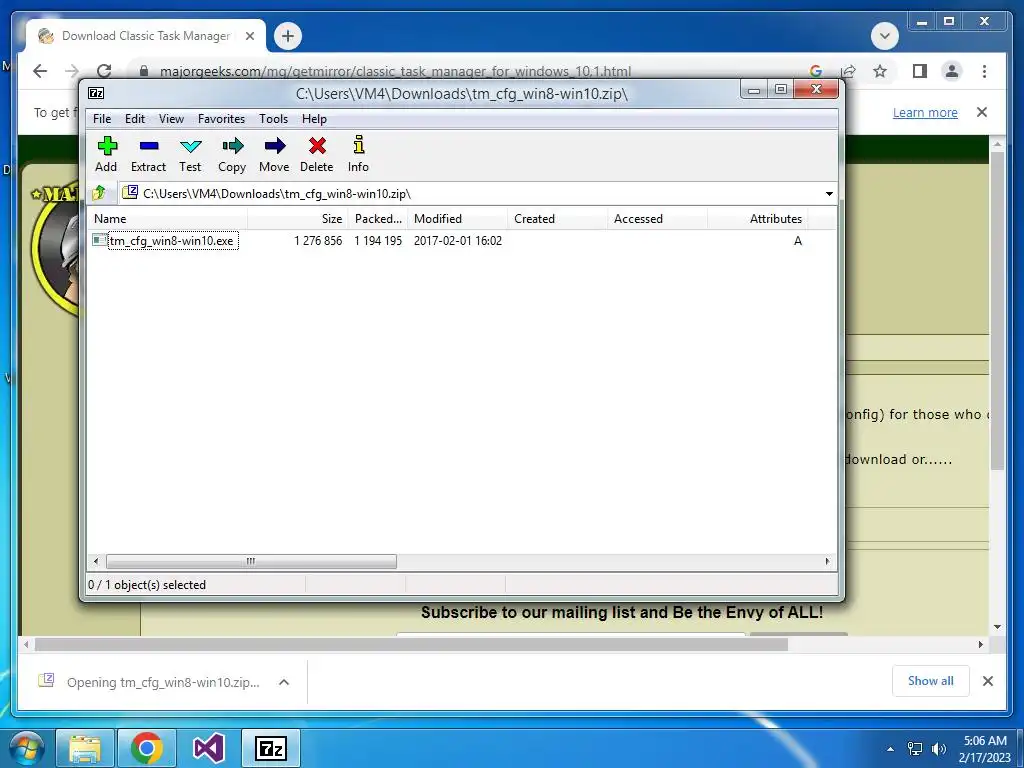Close the Chrome downloads shelf
The height and width of the screenshot is (768, 1024).
[x=987, y=681]
